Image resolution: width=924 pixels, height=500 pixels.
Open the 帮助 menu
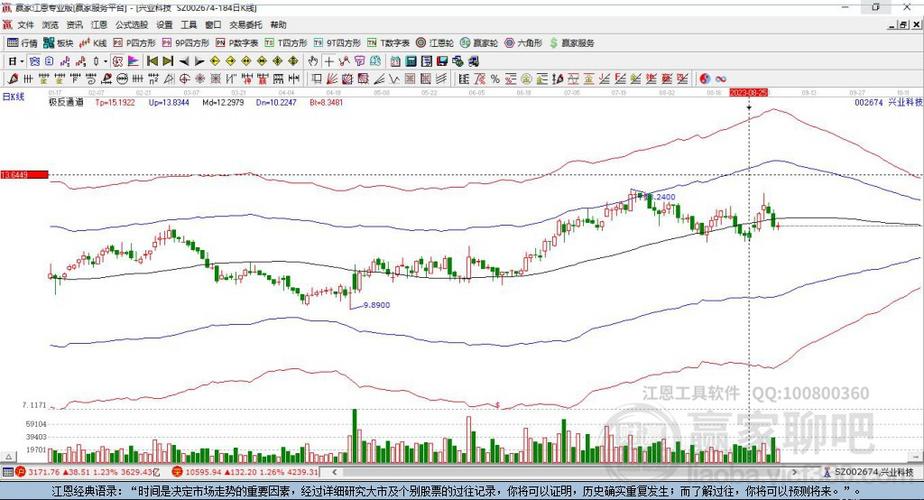point(278,25)
